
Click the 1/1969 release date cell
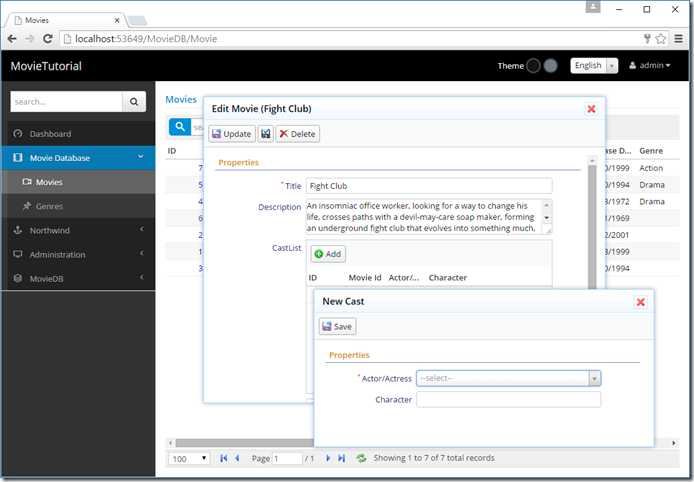[x=617, y=218]
